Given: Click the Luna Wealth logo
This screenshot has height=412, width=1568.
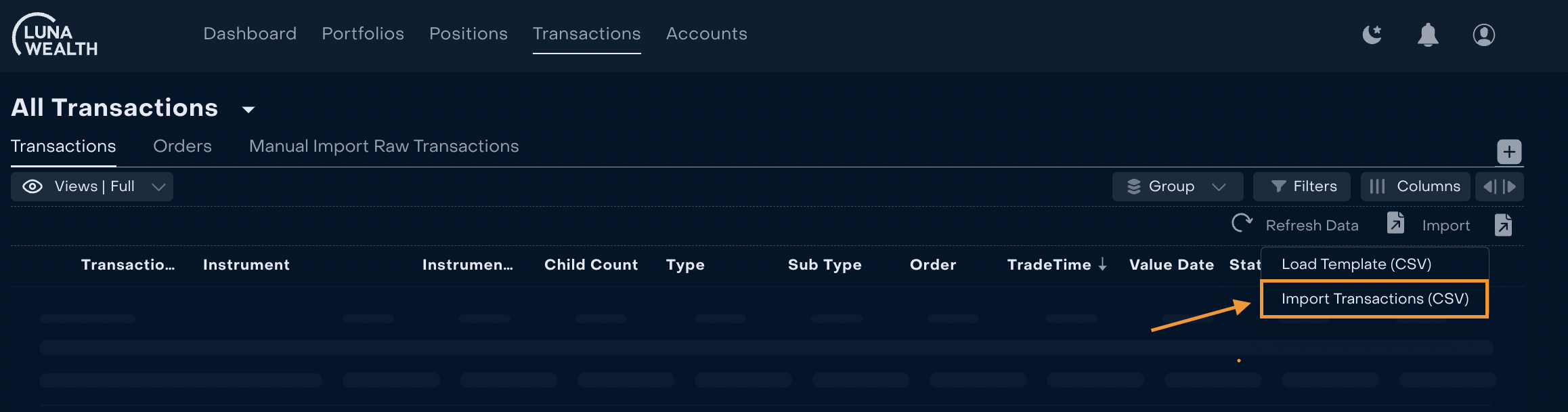Looking at the screenshot, I should point(56,35).
